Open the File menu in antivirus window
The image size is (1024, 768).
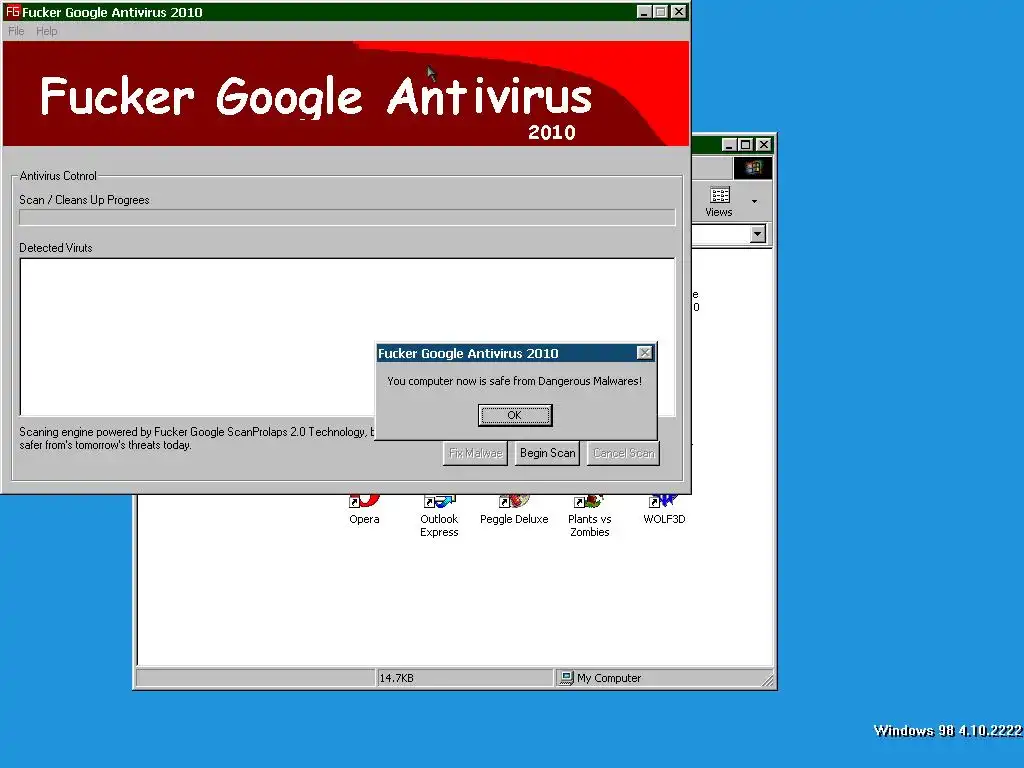pyautogui.click(x=16, y=31)
